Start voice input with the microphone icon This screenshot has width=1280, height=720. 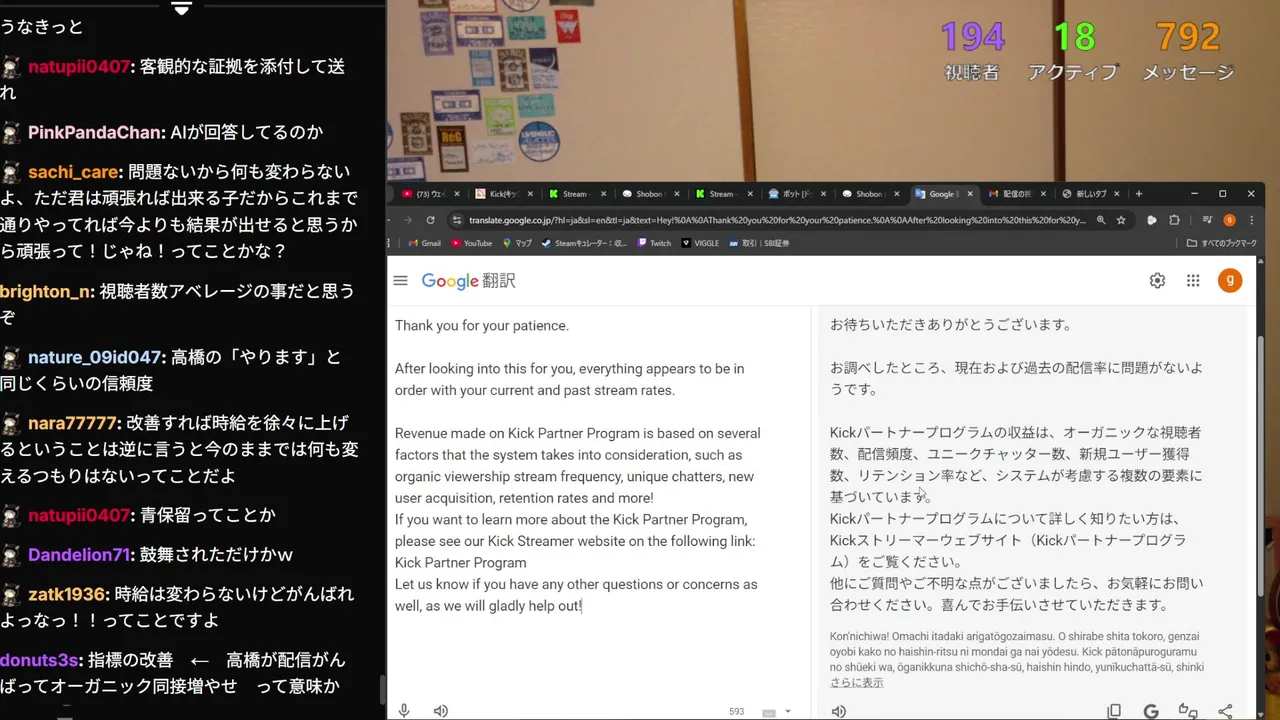pyautogui.click(x=404, y=711)
